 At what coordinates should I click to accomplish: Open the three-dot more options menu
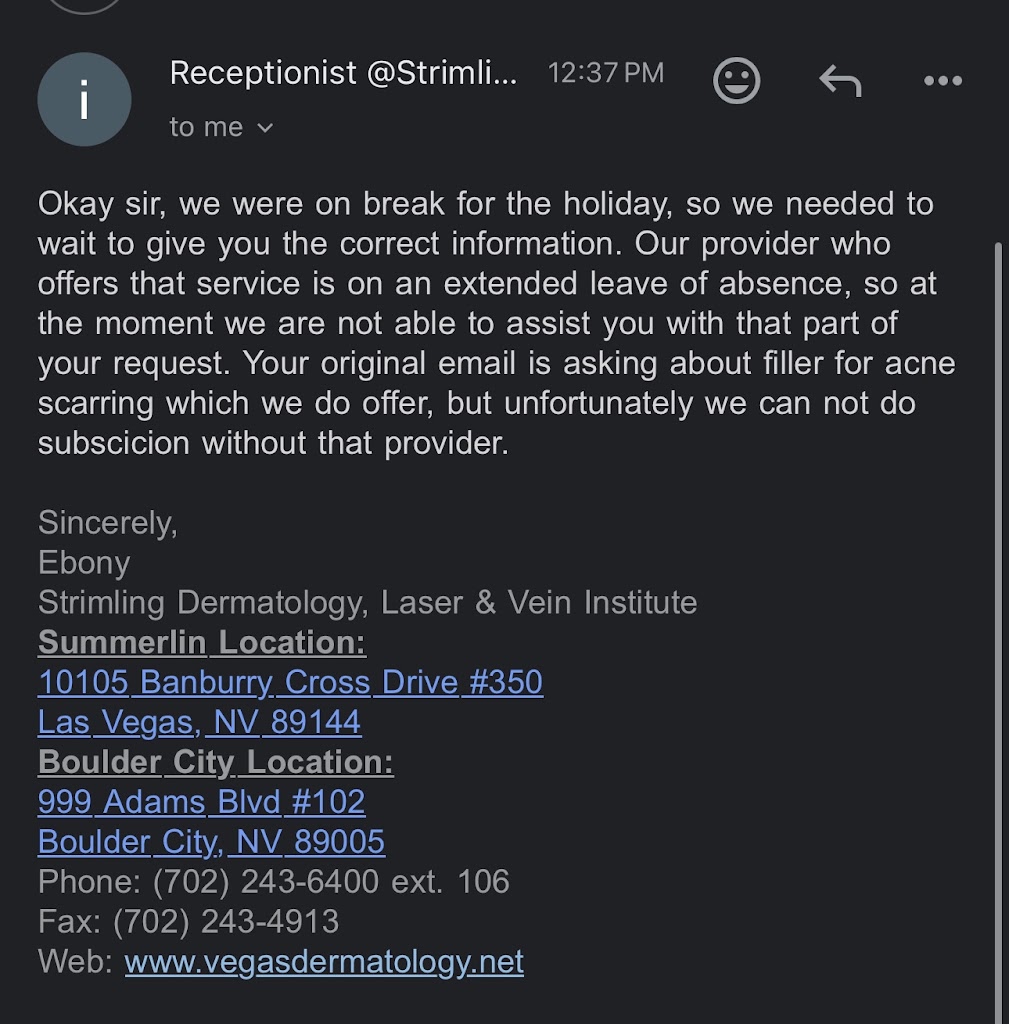pos(942,80)
